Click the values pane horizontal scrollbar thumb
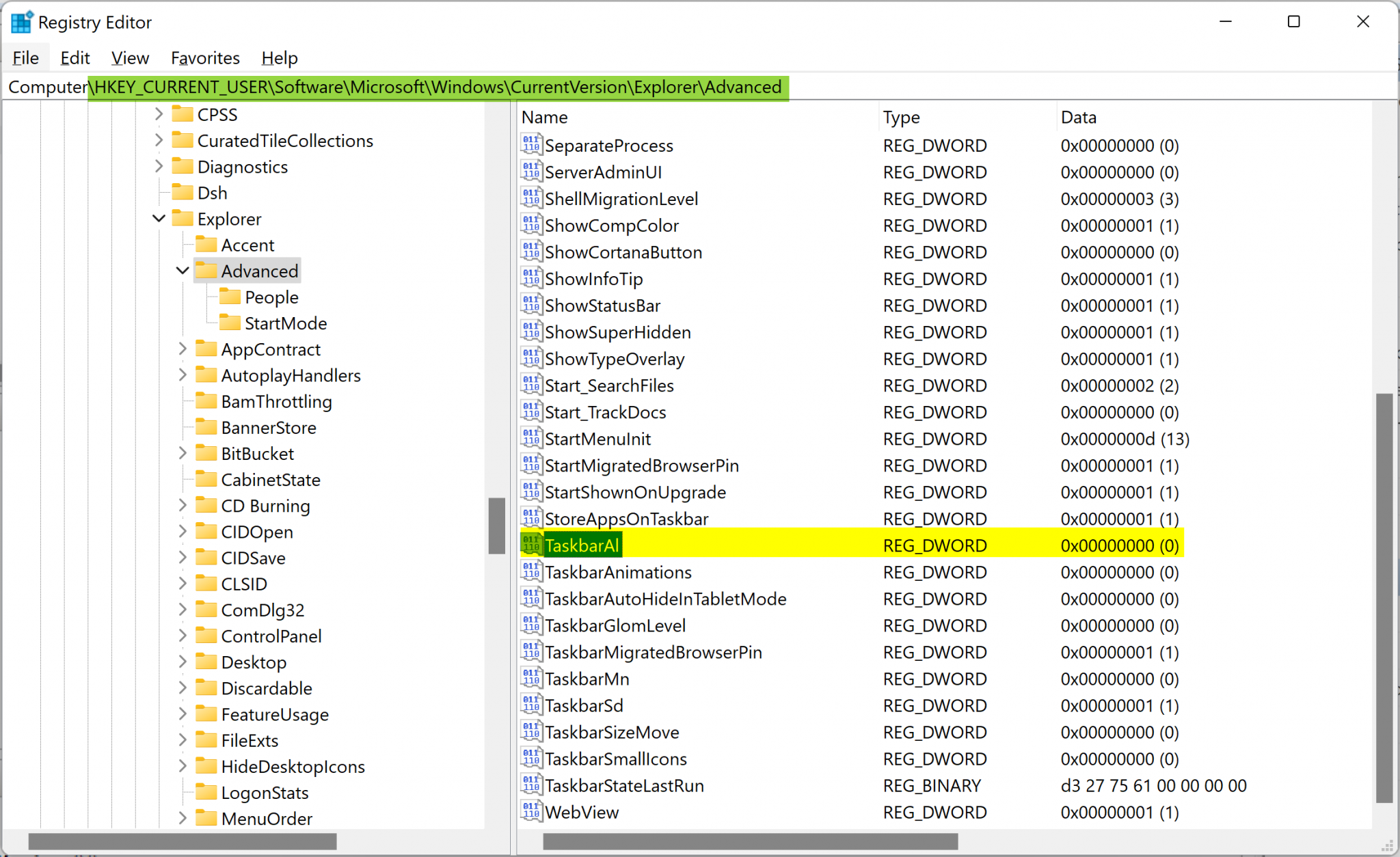The width and height of the screenshot is (1400, 857). click(x=750, y=841)
